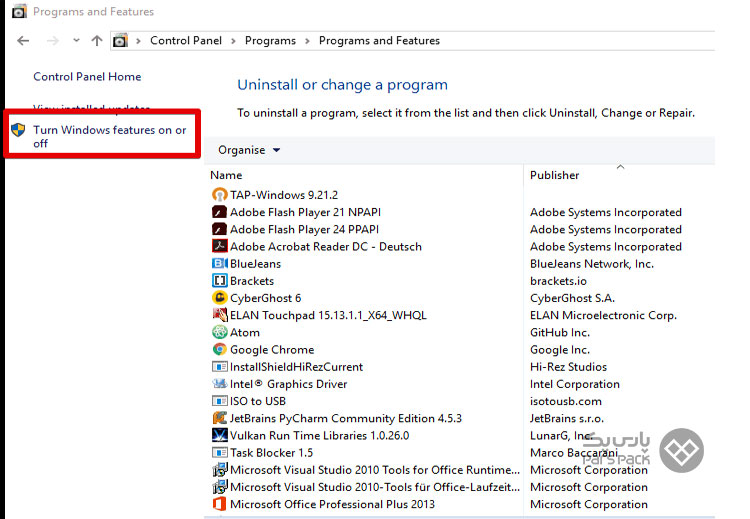Navigate to Control Panel breadcrumb
750x519 pixels.
pos(186,41)
